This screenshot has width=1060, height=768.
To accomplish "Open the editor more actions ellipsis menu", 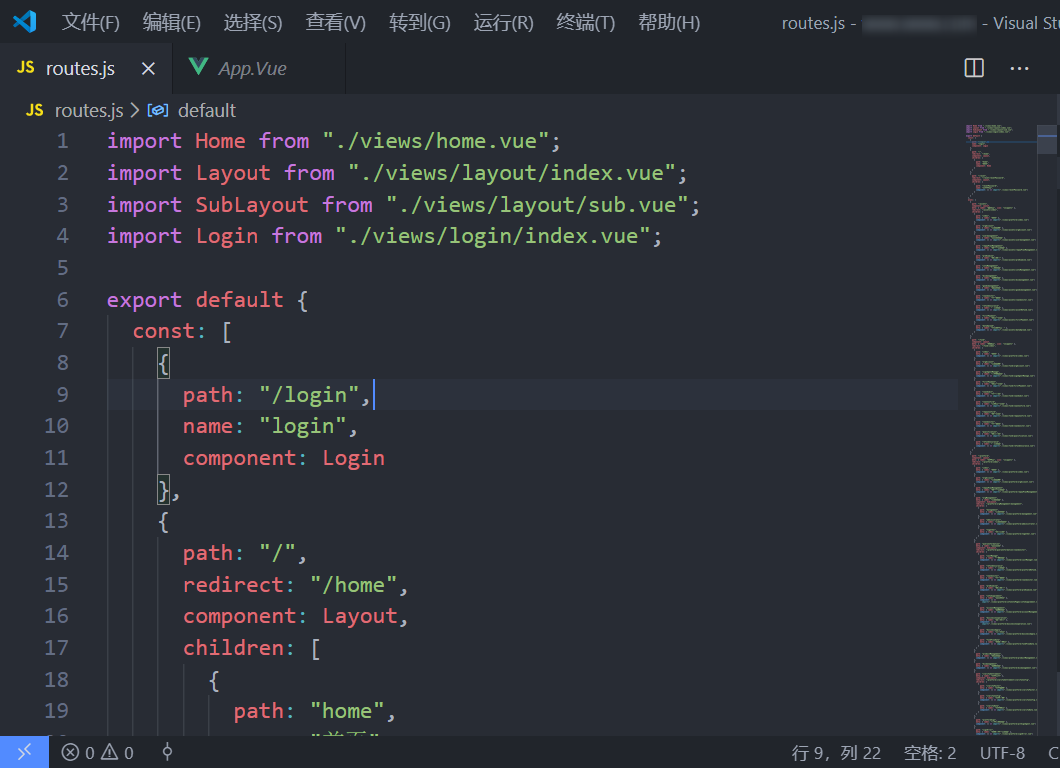I will pos(1019,68).
